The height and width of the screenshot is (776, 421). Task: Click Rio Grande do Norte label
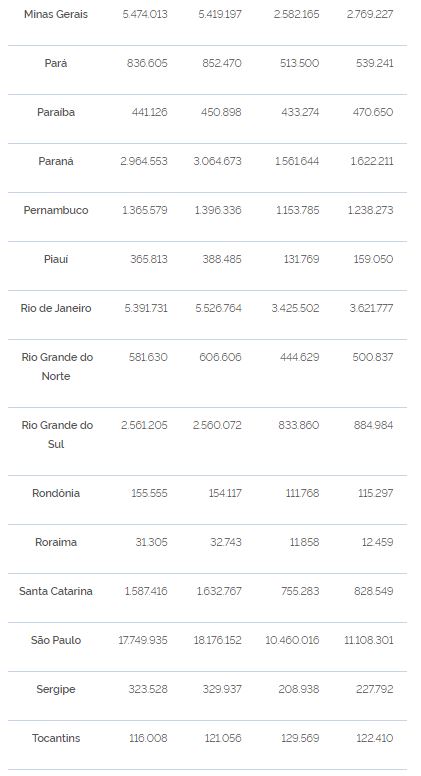pyautogui.click(x=57, y=367)
